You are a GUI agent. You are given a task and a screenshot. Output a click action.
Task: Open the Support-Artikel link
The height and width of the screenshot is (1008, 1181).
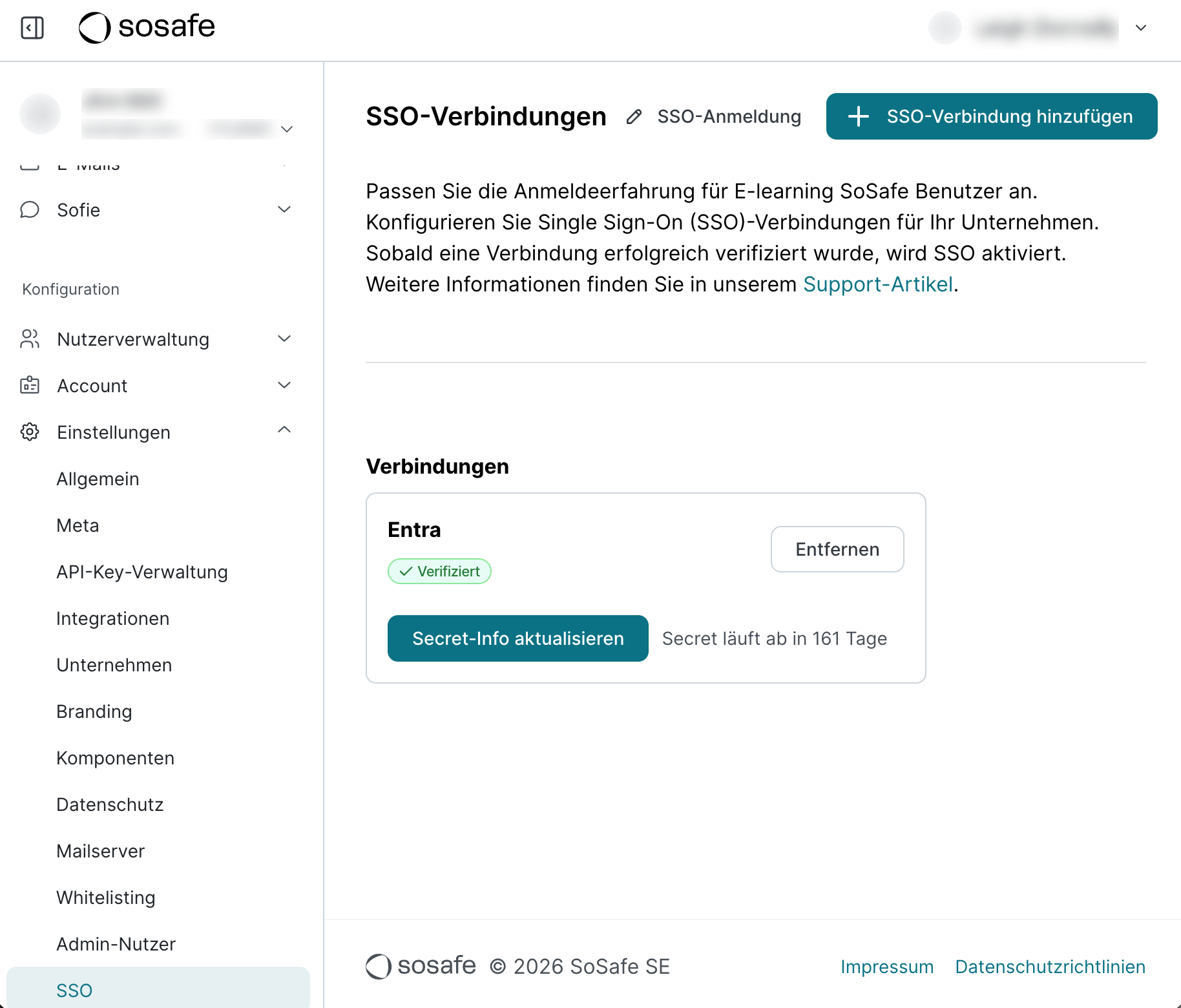coord(878,284)
